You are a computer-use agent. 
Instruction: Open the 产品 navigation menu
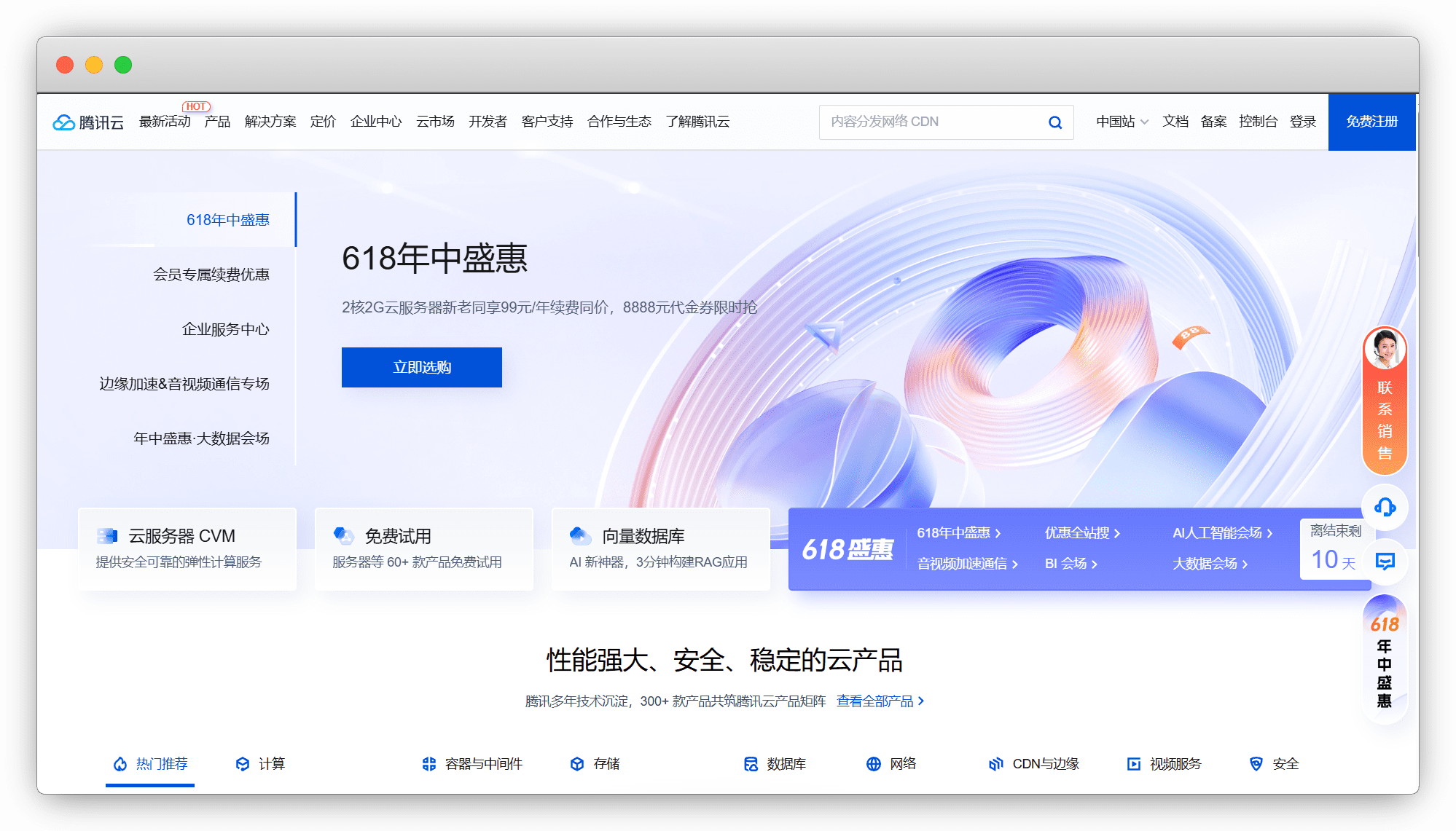click(217, 122)
